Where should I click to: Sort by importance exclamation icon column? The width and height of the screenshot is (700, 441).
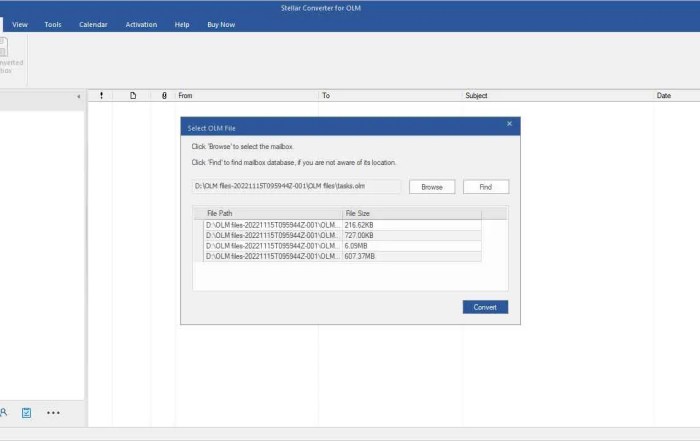(x=101, y=96)
